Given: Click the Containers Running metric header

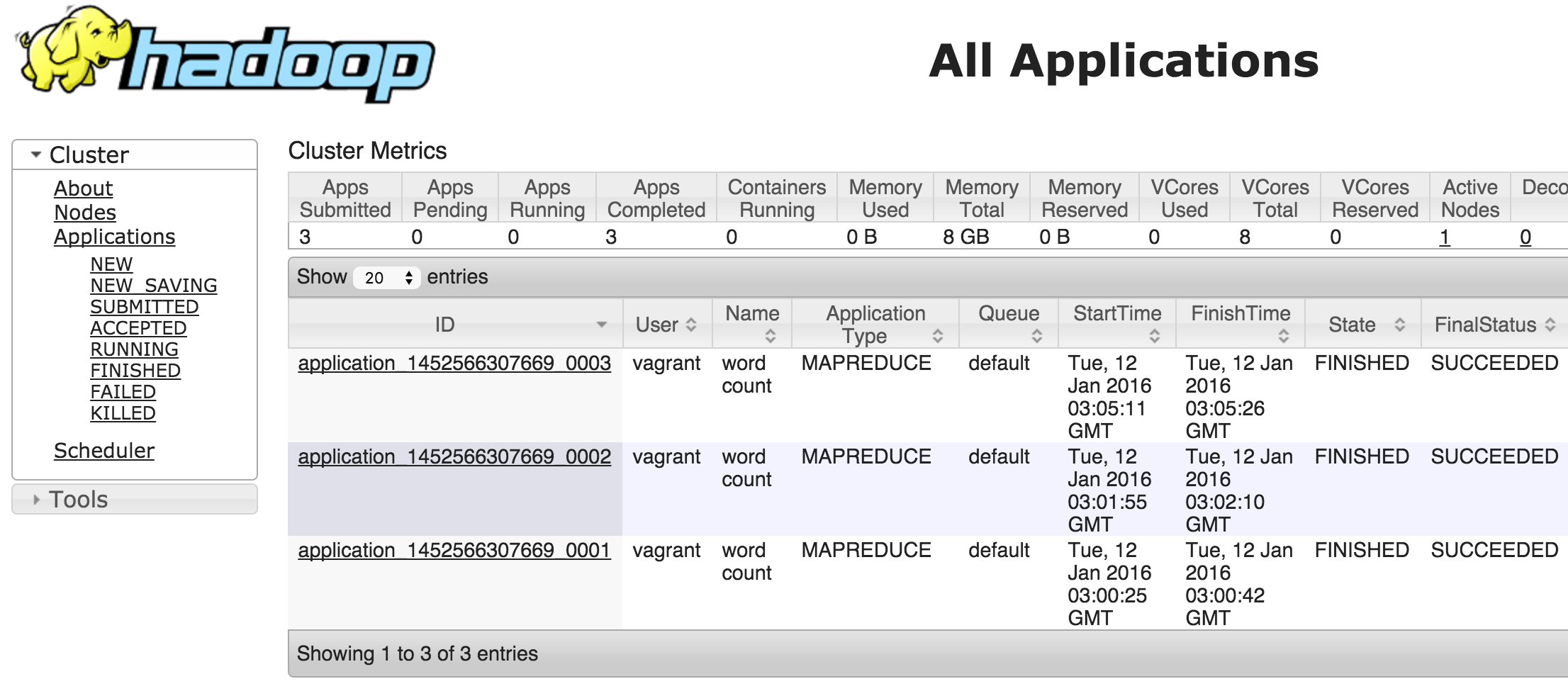Looking at the screenshot, I should 777,198.
